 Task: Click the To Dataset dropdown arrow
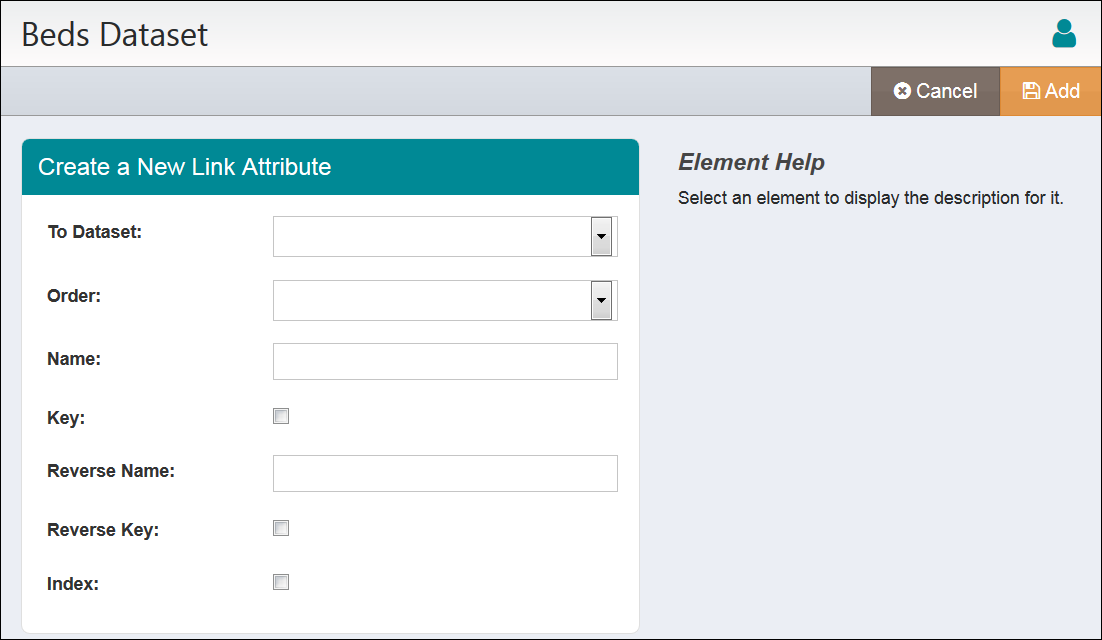click(603, 236)
